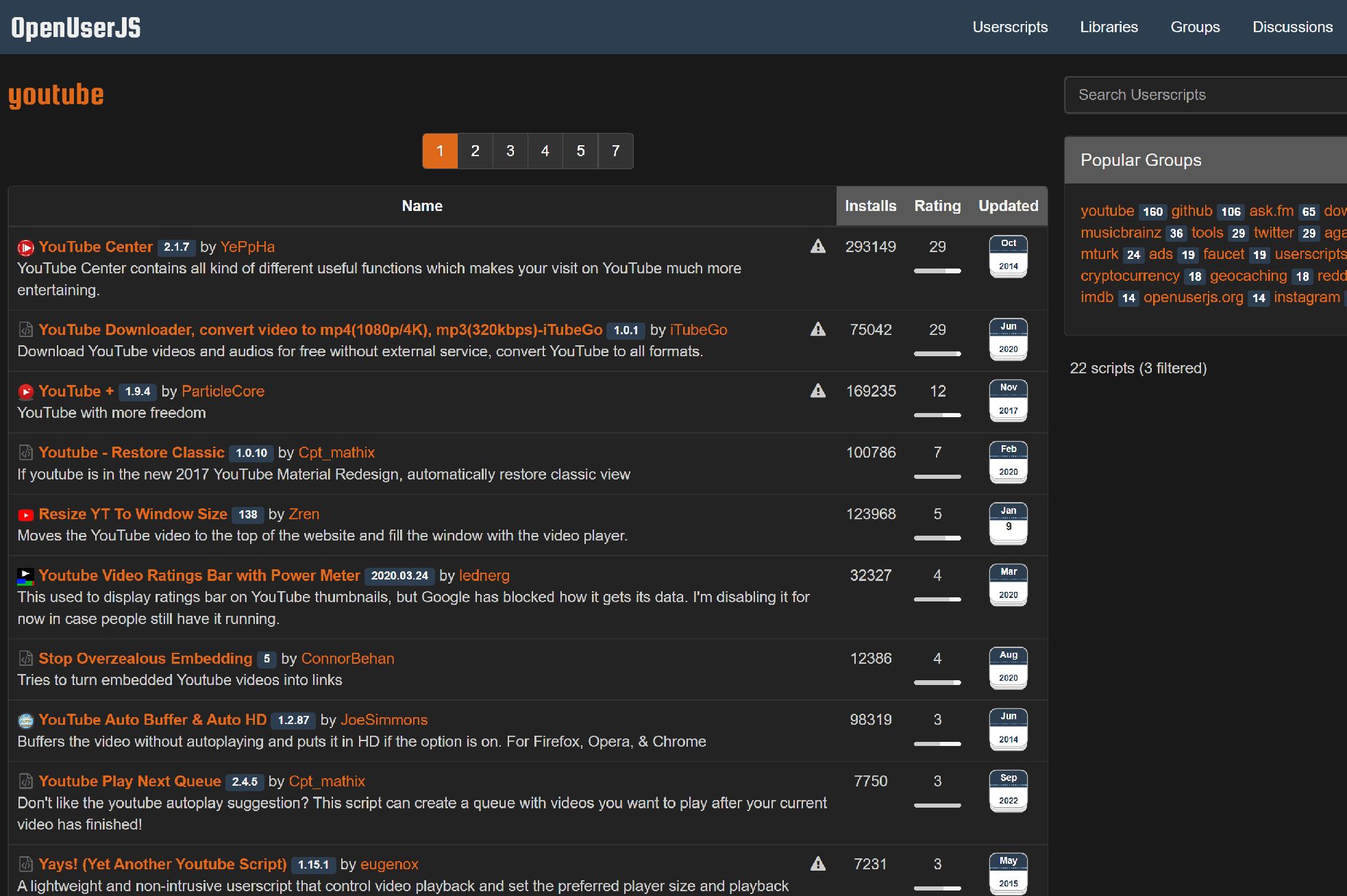Click the warning icon on YouTube Center row
This screenshot has width=1347, height=896.
(817, 247)
